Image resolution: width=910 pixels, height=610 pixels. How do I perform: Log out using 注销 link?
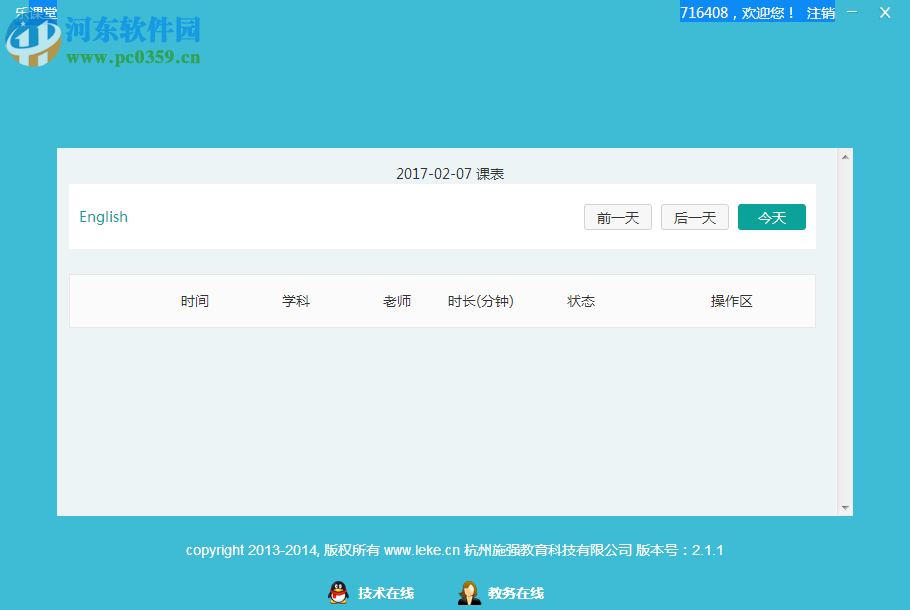point(821,13)
